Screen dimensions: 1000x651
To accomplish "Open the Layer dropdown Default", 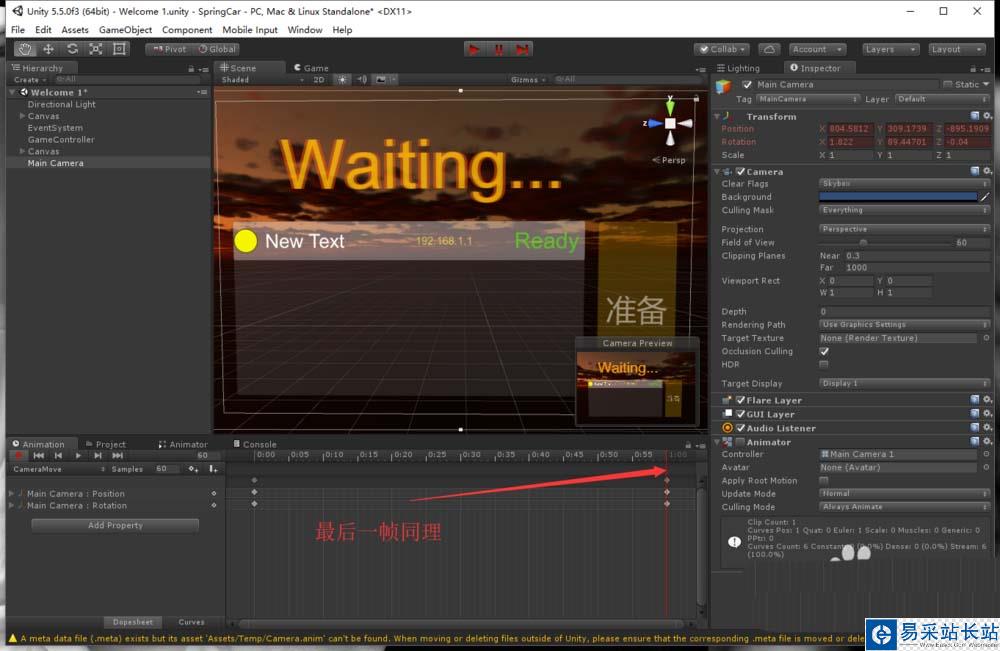I will tap(942, 99).
